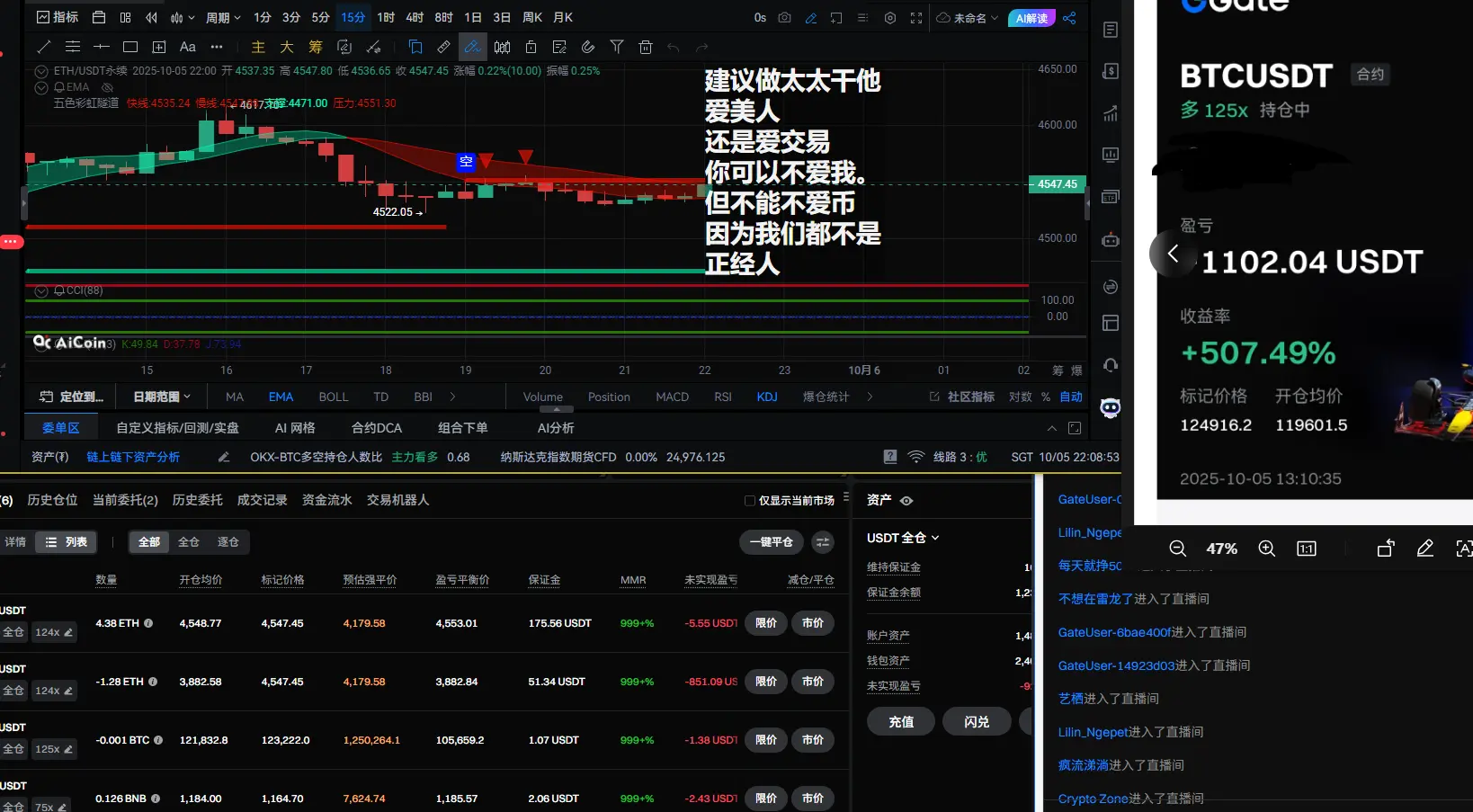Click the 定位到 locate button
The image size is (1473, 812).
[72, 397]
